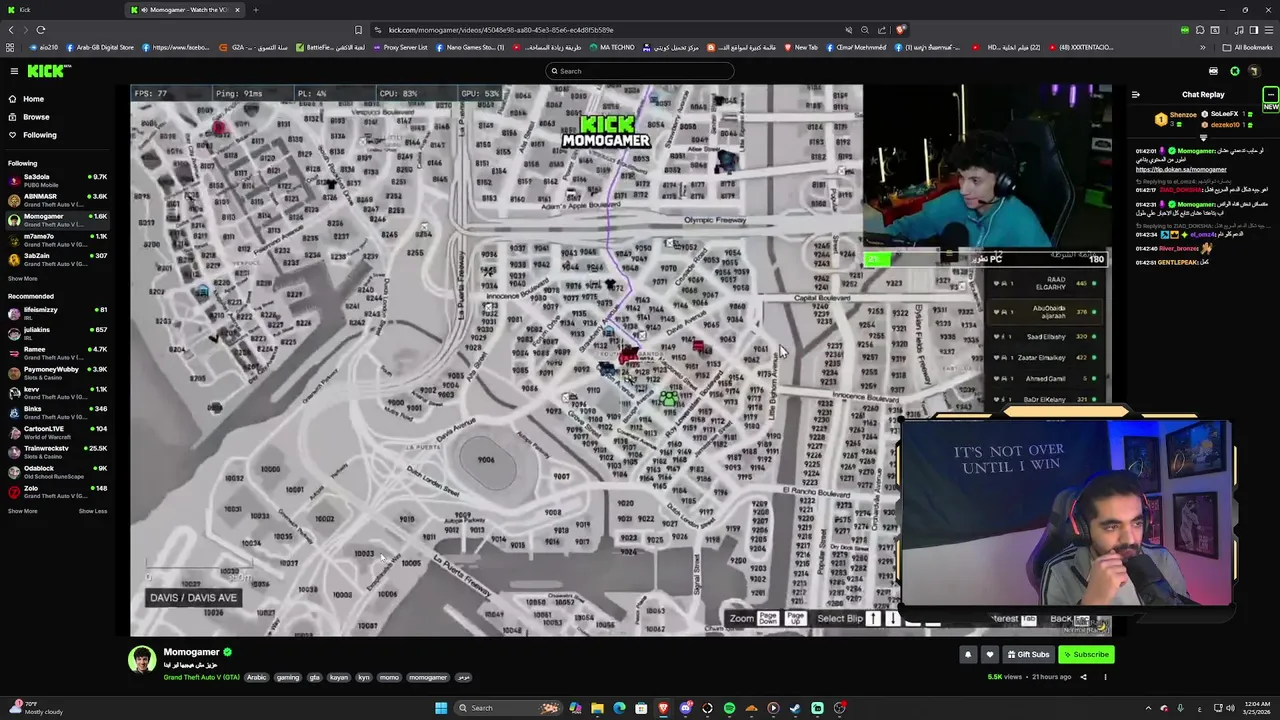
Task: Select the momogamer tag
Action: [x=428, y=677]
